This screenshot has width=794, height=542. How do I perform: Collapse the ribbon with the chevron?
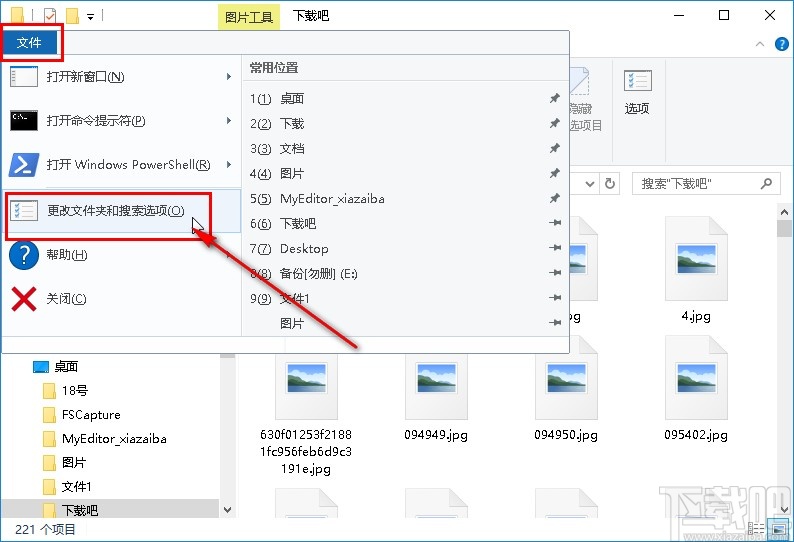(760, 44)
